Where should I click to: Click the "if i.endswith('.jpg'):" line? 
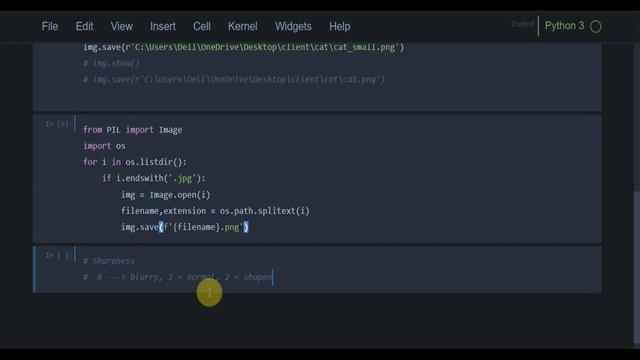click(154, 178)
